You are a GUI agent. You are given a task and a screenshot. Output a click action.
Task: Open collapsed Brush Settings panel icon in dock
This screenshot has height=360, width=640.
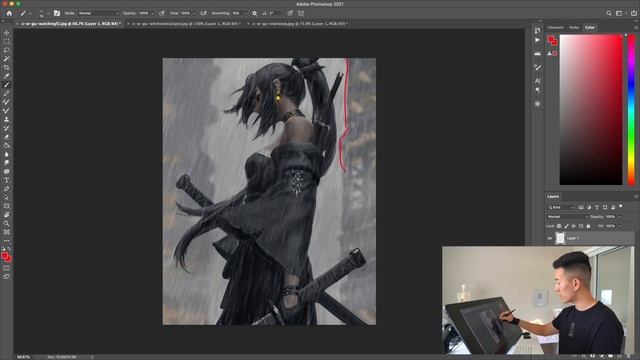point(537,67)
